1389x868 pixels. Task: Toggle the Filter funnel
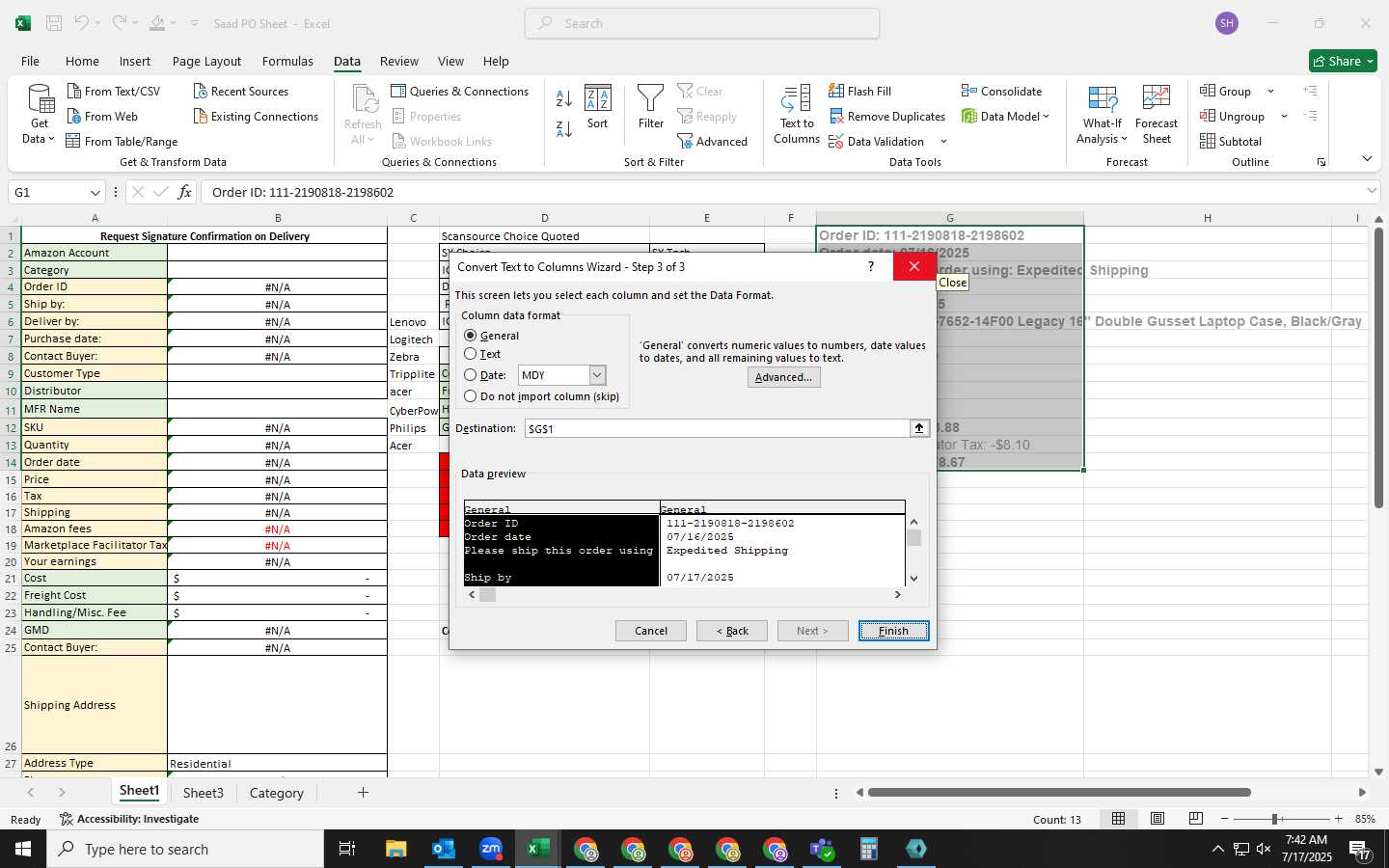point(651,106)
